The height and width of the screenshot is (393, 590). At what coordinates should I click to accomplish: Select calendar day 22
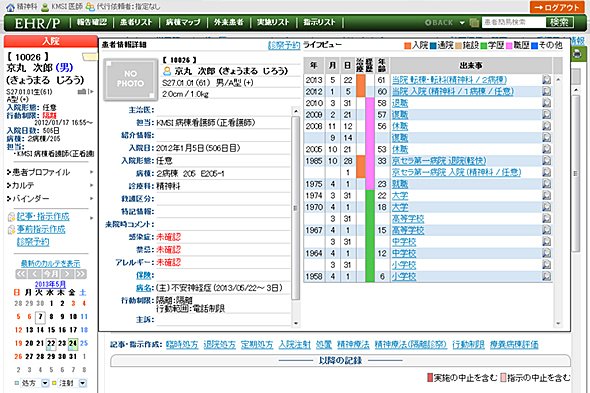point(51,343)
